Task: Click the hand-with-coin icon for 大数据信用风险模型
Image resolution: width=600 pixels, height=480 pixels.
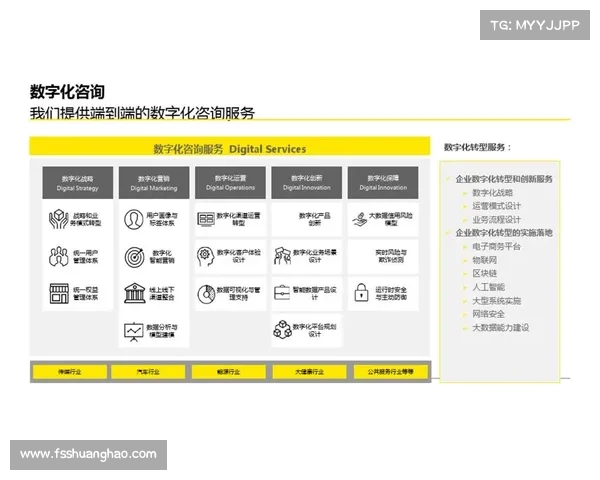Action: (359, 219)
